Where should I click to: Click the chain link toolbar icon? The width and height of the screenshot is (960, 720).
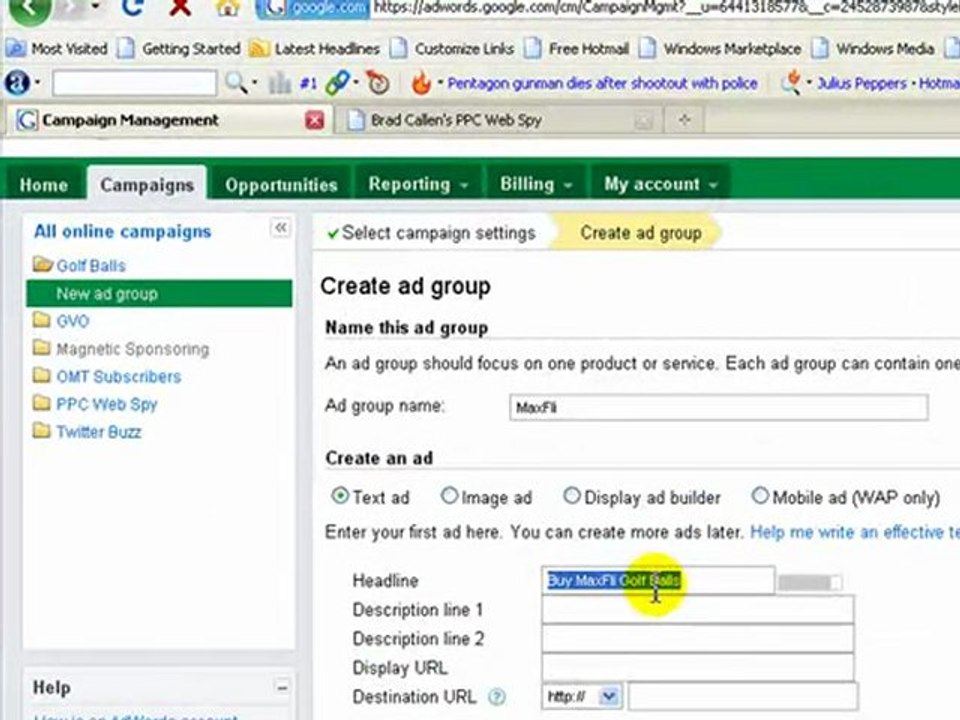pos(337,83)
